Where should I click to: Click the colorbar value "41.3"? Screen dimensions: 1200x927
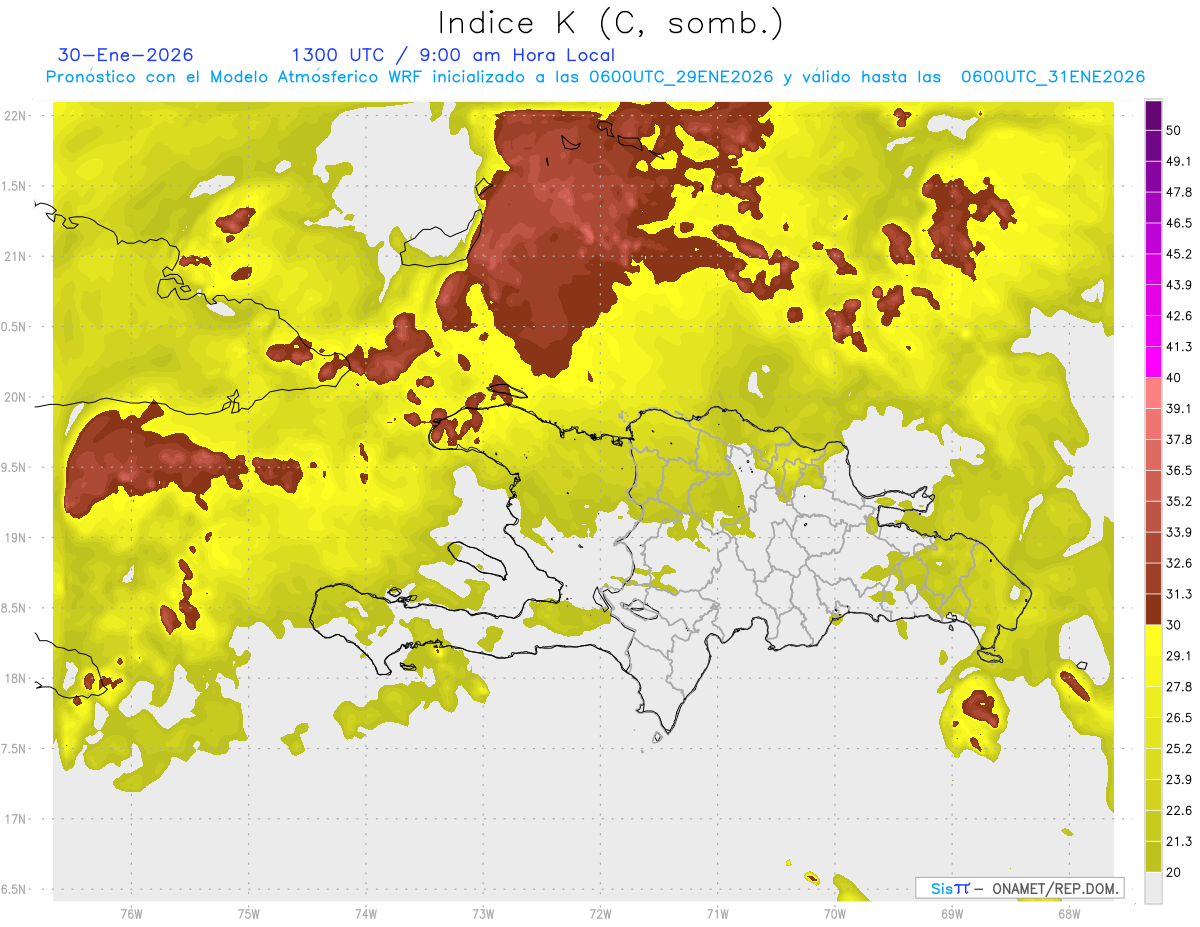click(x=1179, y=347)
